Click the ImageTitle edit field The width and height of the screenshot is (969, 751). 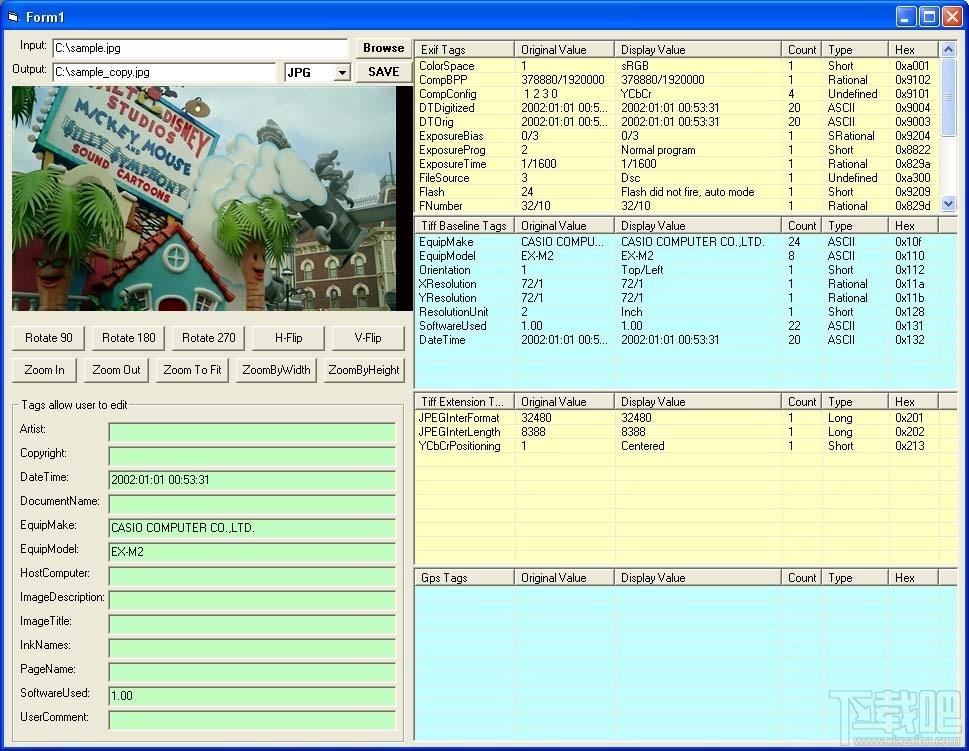pyautogui.click(x=252, y=624)
